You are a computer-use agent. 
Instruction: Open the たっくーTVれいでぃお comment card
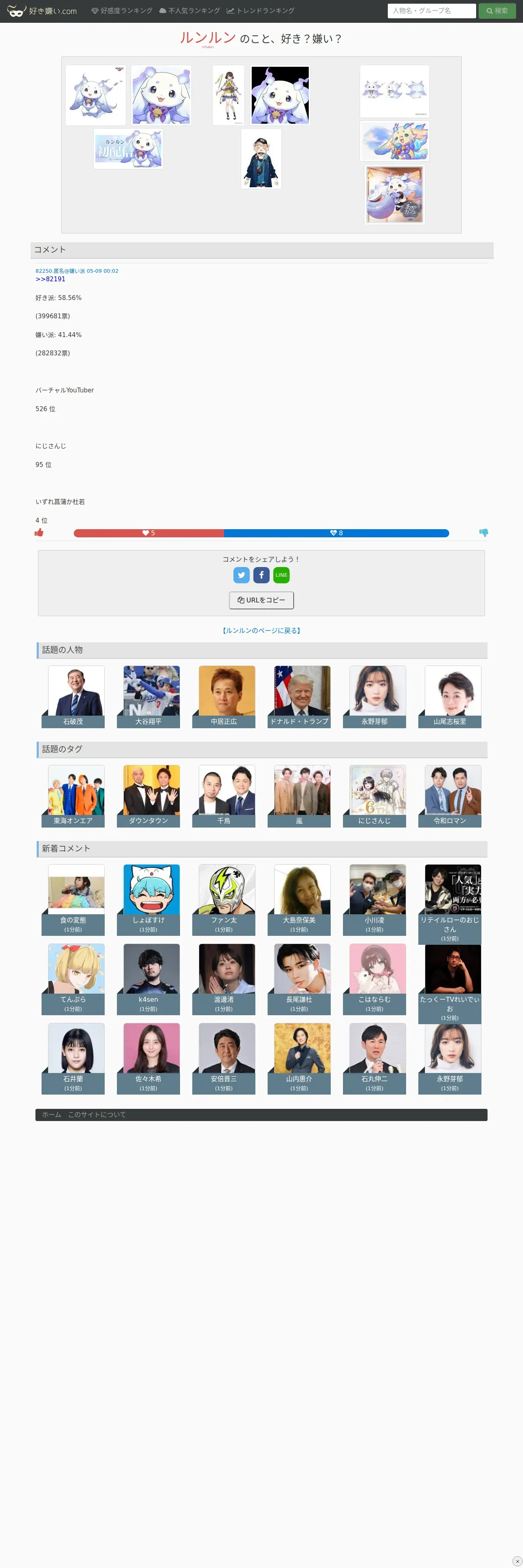tap(450, 983)
